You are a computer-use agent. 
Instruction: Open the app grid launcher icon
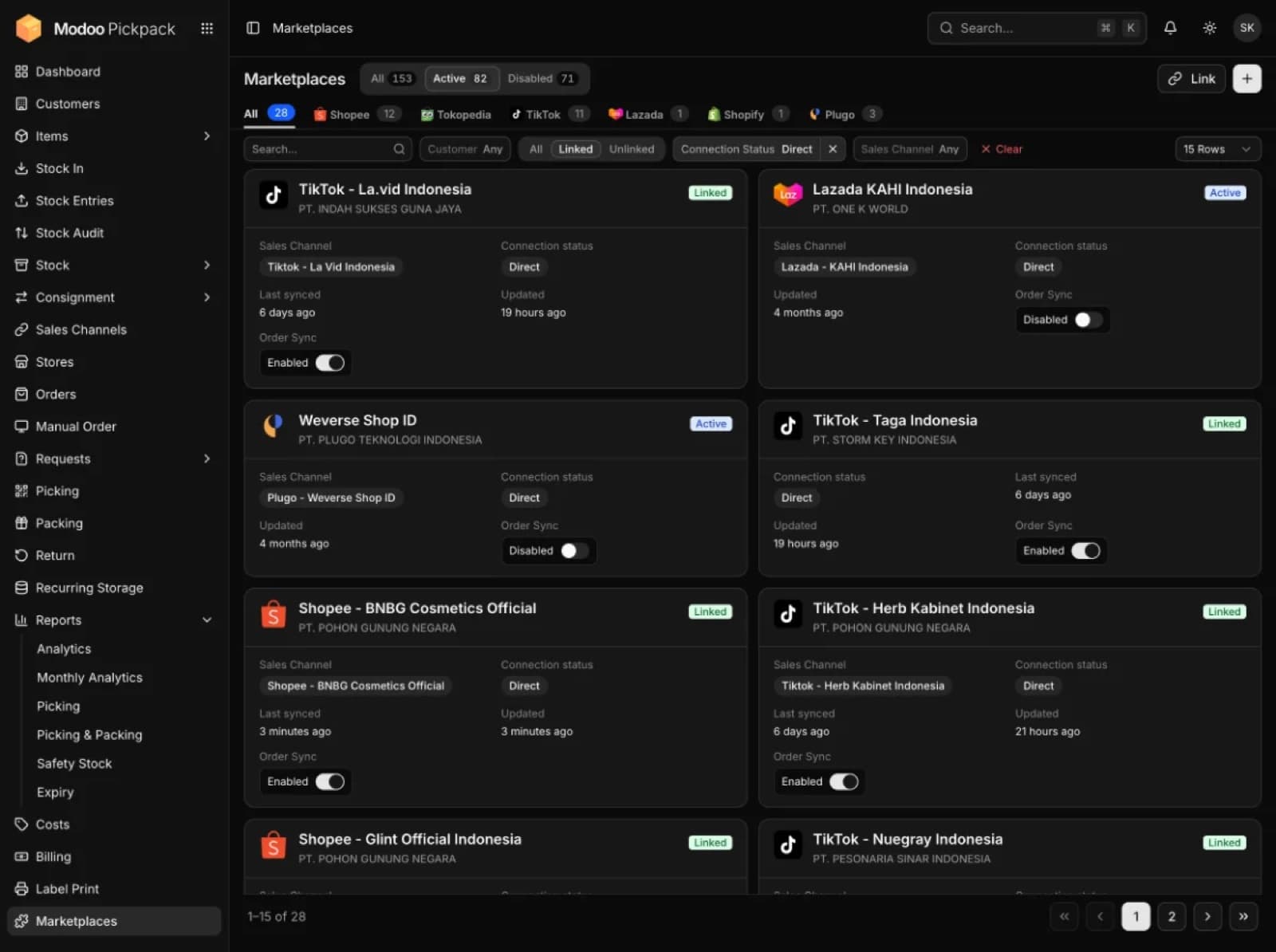pyautogui.click(x=207, y=29)
